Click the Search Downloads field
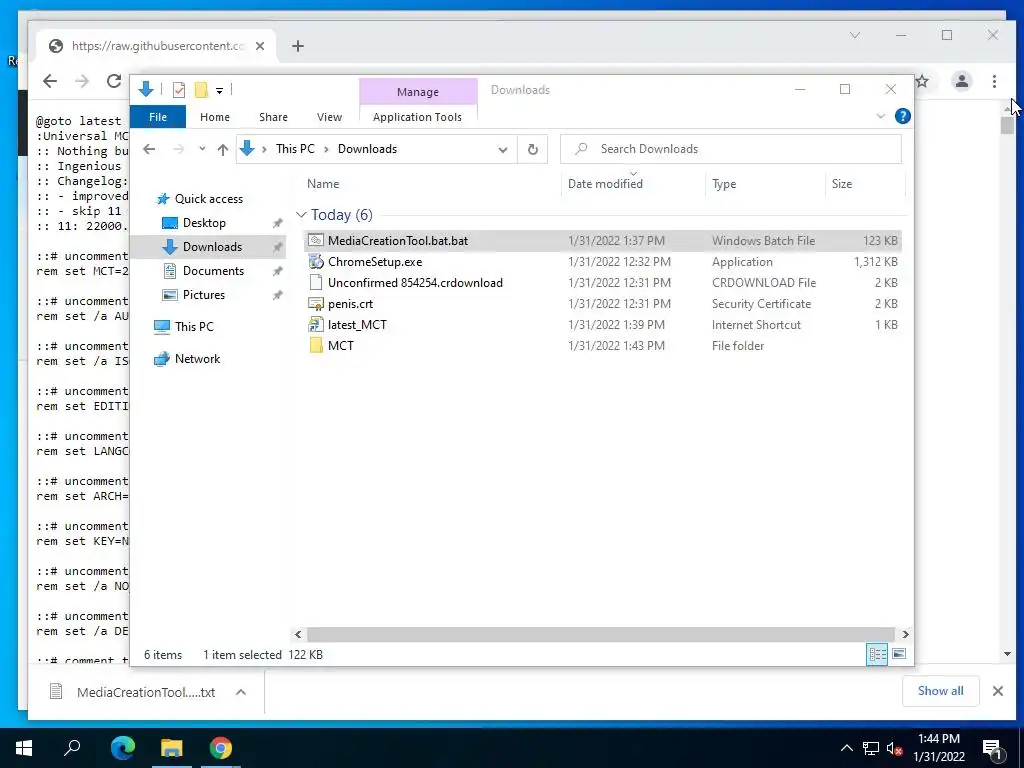The image size is (1024, 768). coord(731,149)
